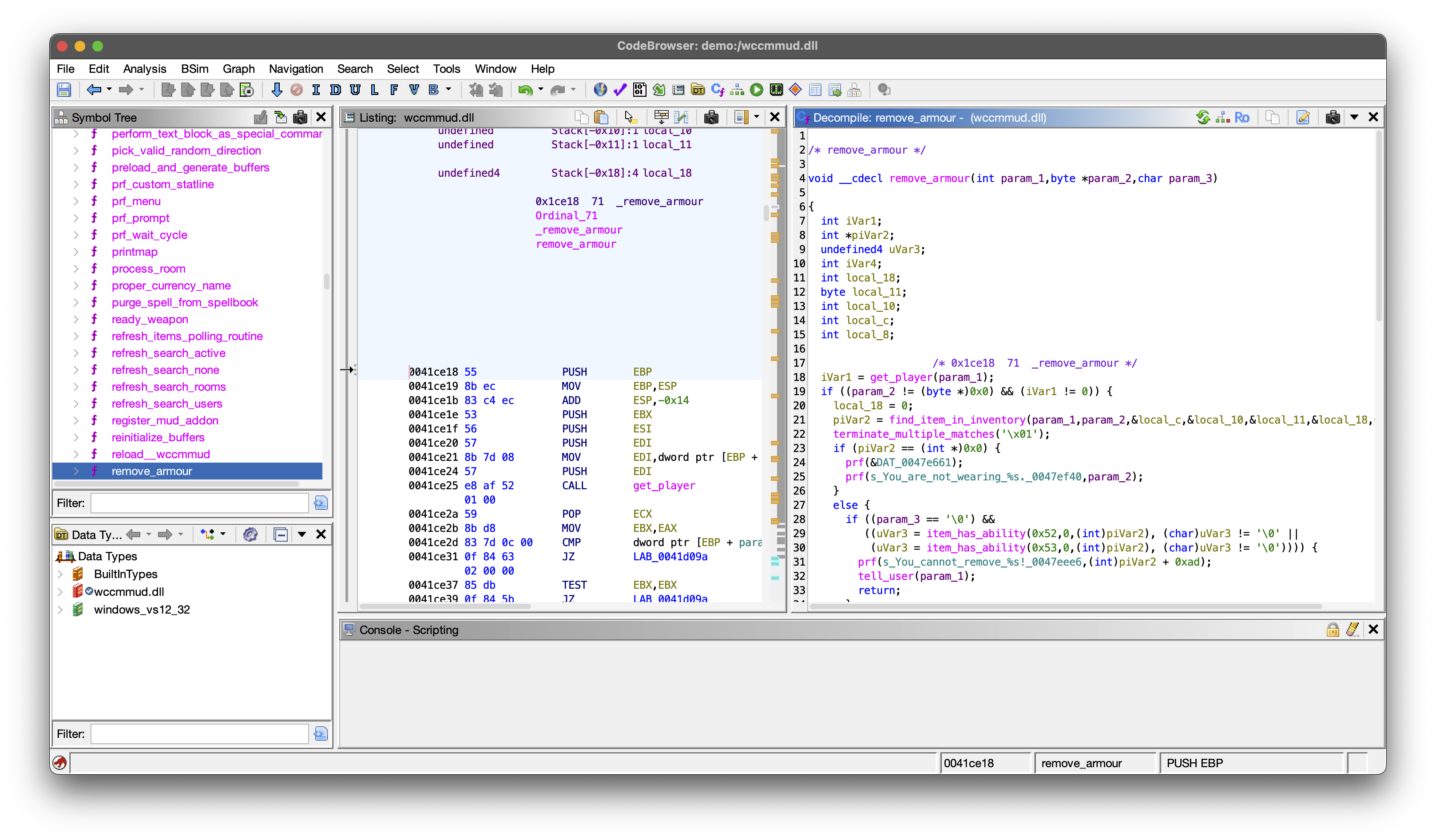Take a snapshot of the Listing panel with camera icon
The image size is (1436, 840).
coord(712,117)
